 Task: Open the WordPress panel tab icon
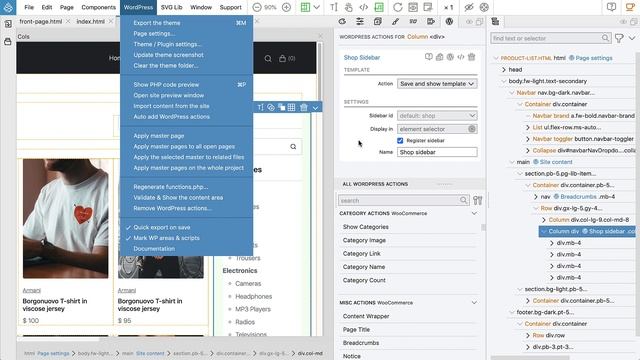(449, 22)
